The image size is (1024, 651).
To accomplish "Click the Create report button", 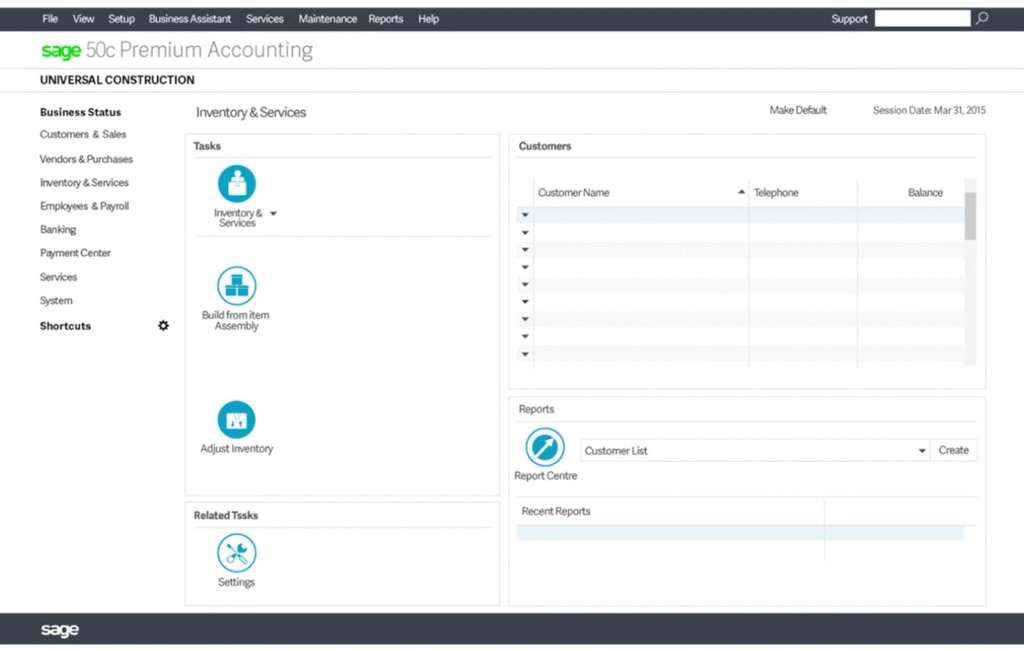I will point(953,450).
